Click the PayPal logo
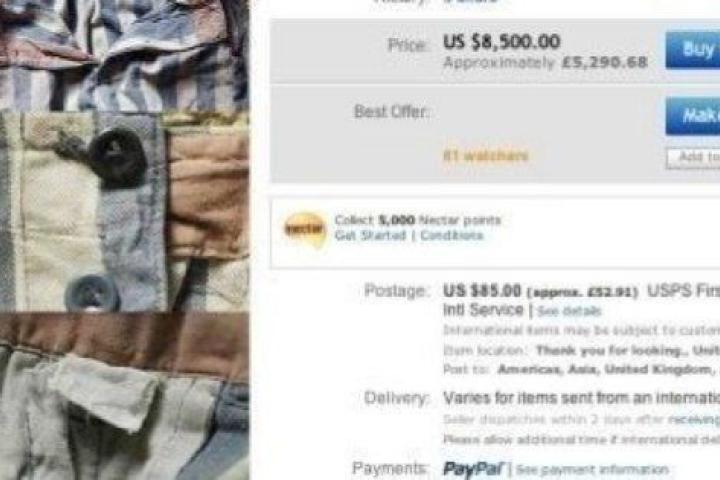Screen dimensions: 720x480 (x=473, y=469)
